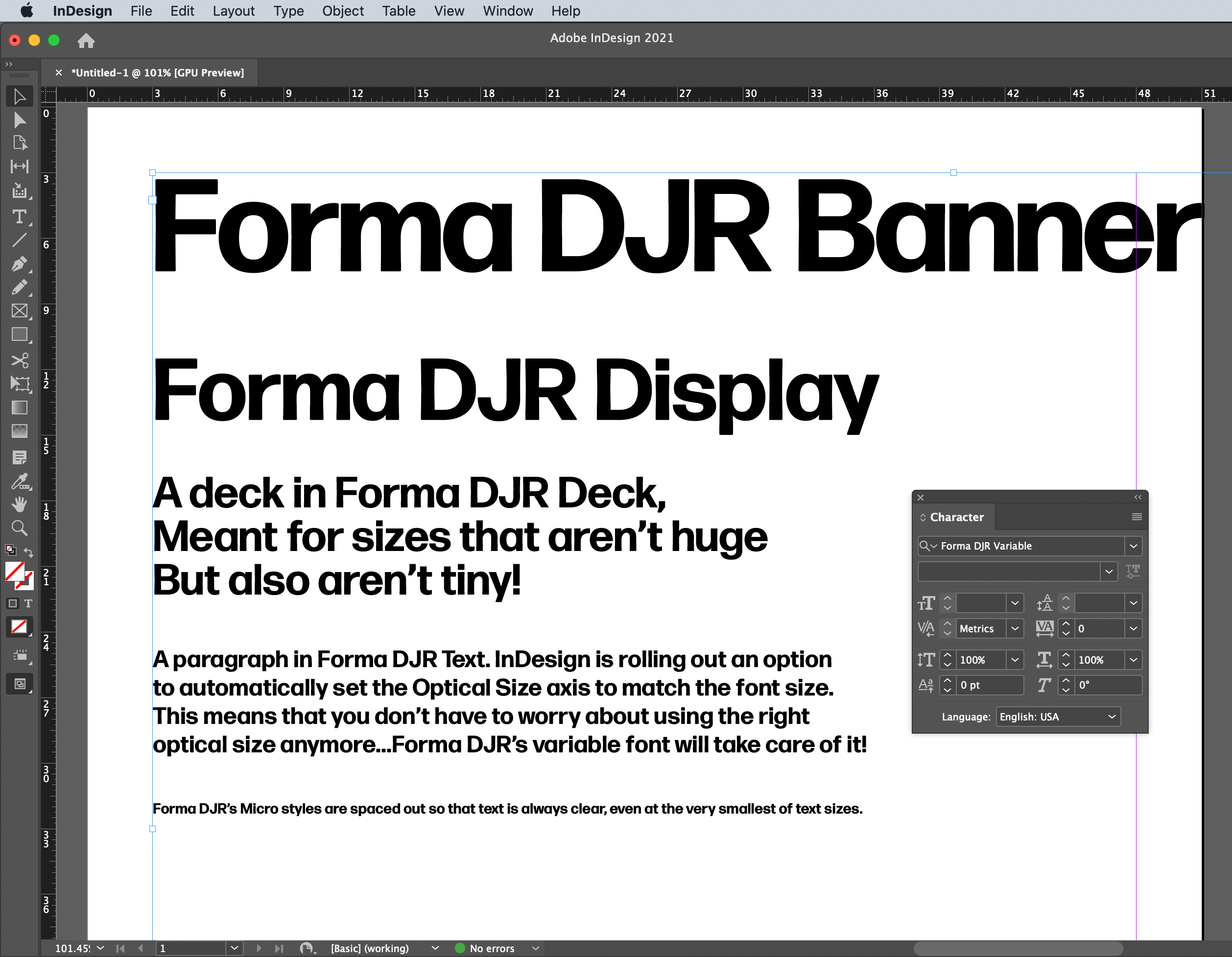
Task: Open the font family dropdown arrow
Action: [x=1133, y=546]
